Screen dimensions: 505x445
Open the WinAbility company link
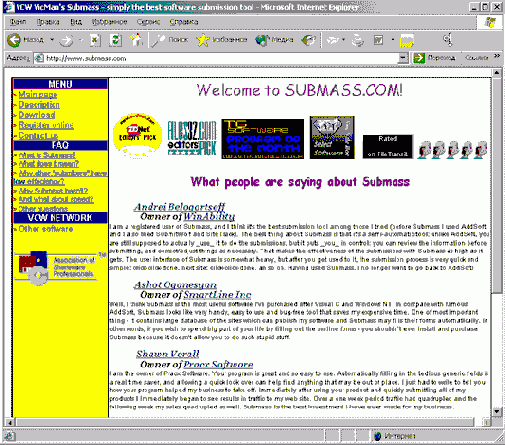point(209,217)
